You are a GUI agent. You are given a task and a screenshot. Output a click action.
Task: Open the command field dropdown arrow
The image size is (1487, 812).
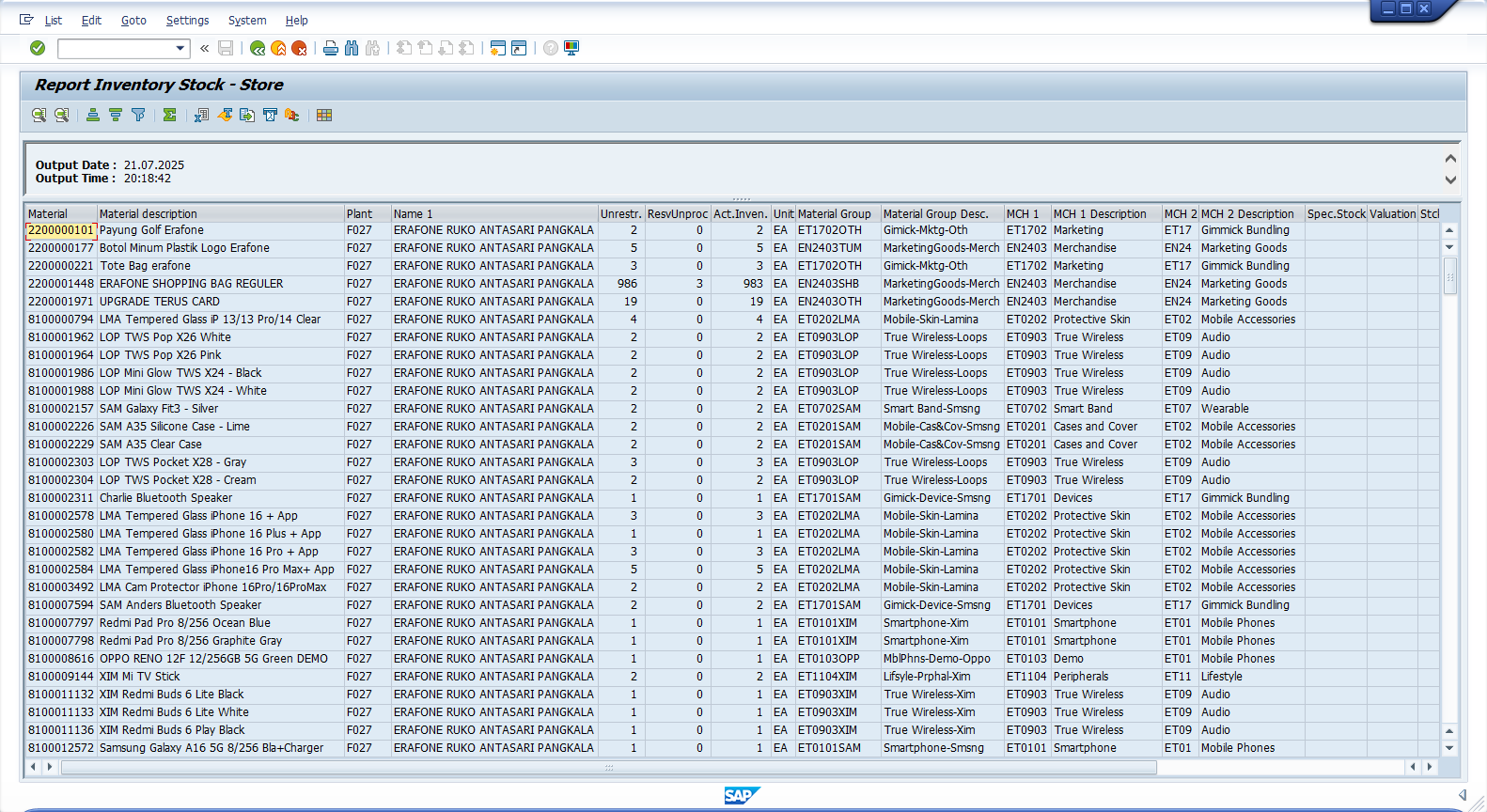click(180, 48)
